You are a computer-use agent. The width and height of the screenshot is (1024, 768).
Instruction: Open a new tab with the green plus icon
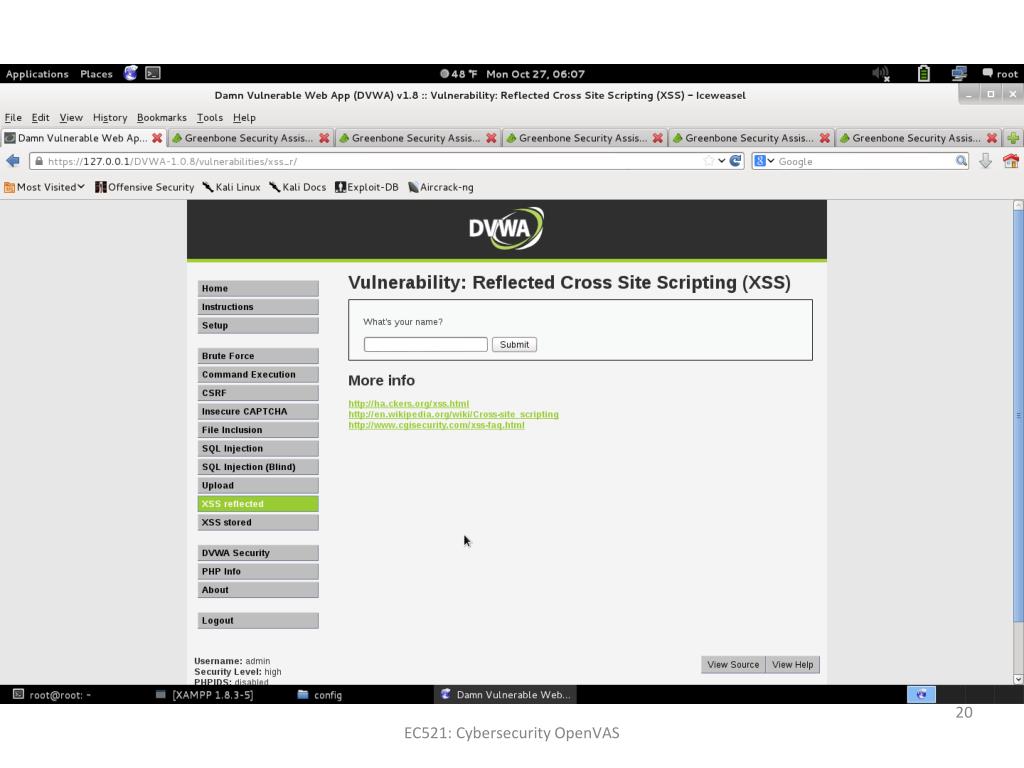click(1013, 138)
